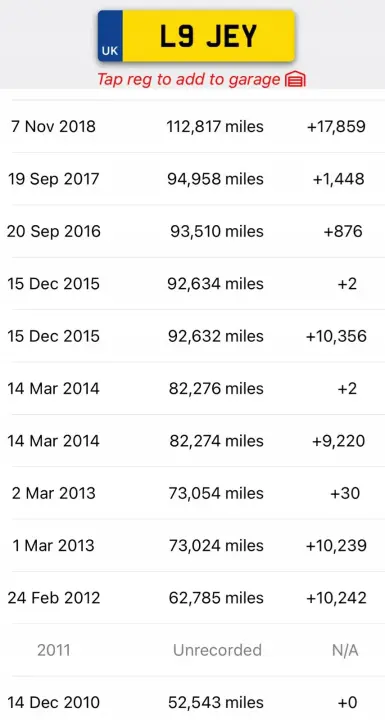Tap the L9 JEY registration plate

pyautogui.click(x=196, y=36)
